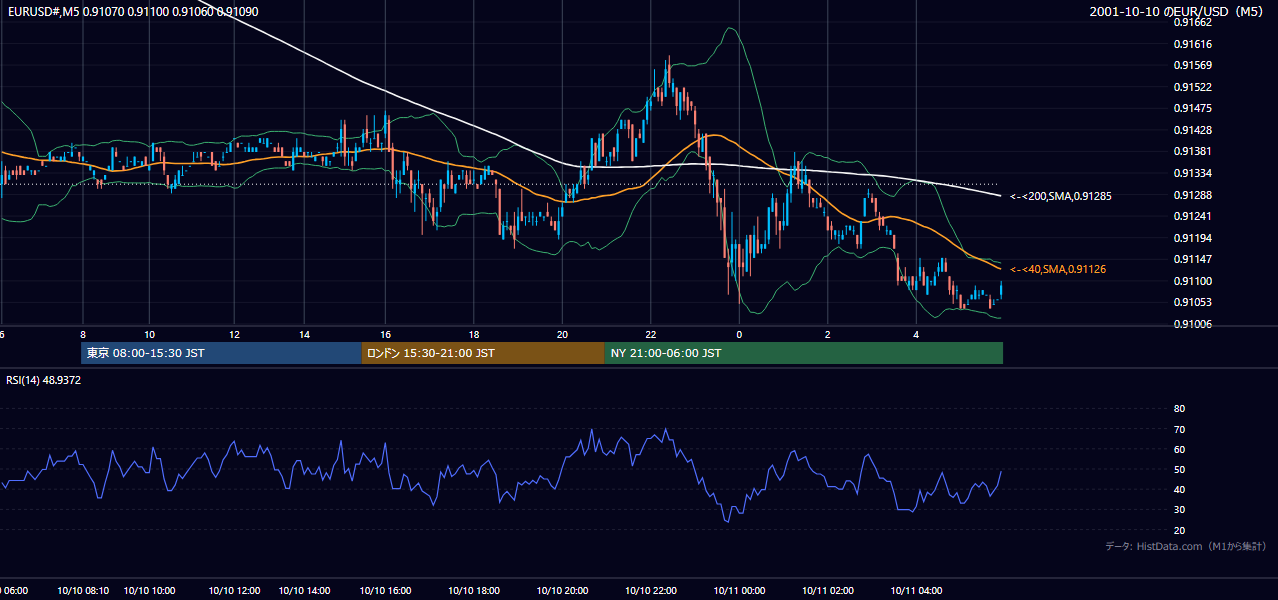Click the RSI(14) 48.9372 indicator label
This screenshot has height=600, width=1278.
[44, 380]
